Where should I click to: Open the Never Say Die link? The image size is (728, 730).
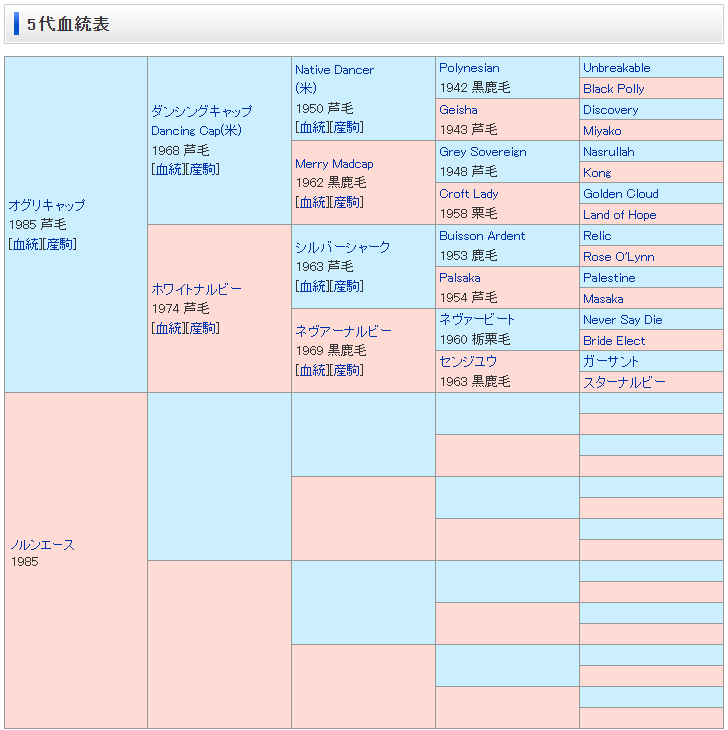tap(622, 320)
